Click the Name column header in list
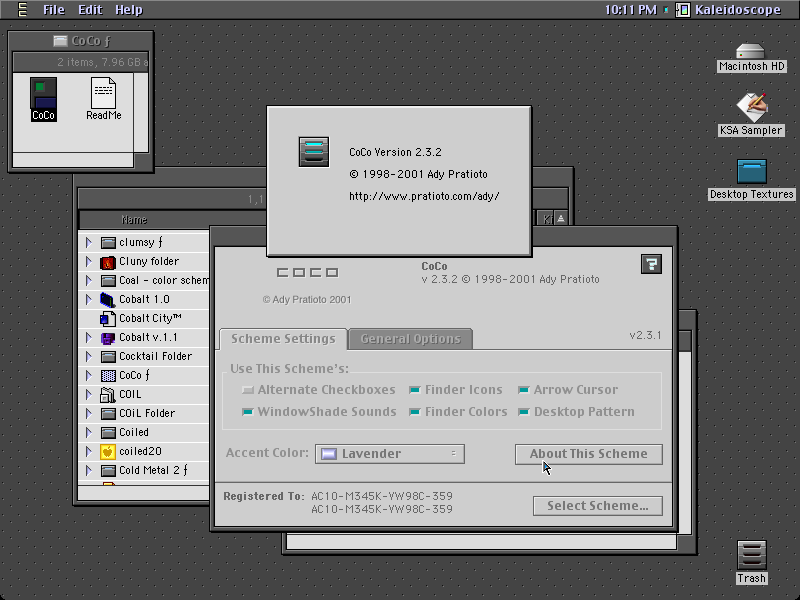Image resolution: width=800 pixels, height=600 pixels. click(x=134, y=220)
